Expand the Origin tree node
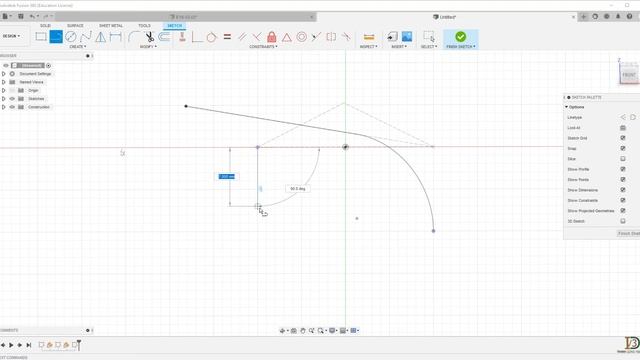This screenshot has width=640, height=360. pos(4,90)
